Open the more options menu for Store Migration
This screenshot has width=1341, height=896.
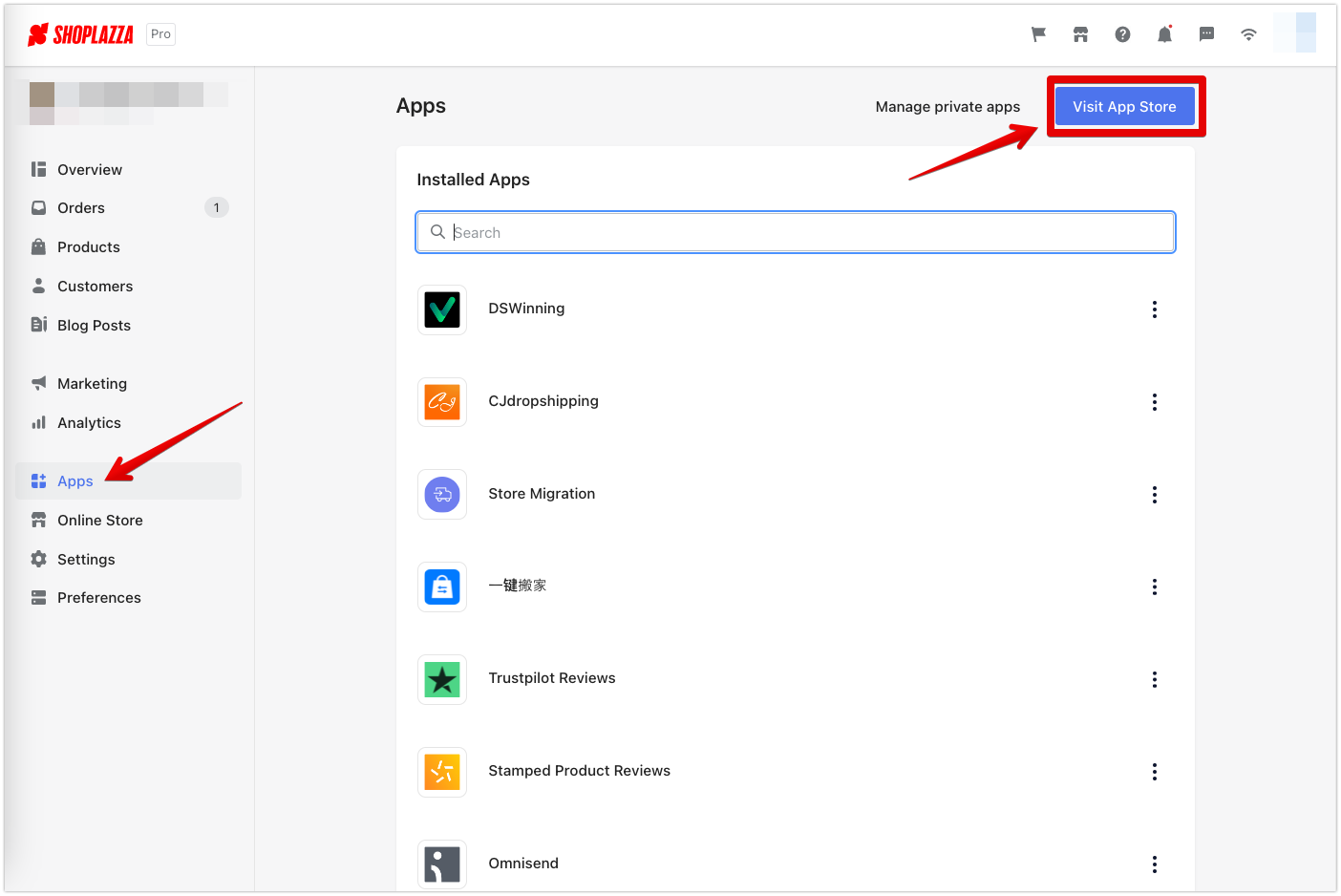coord(1155,495)
